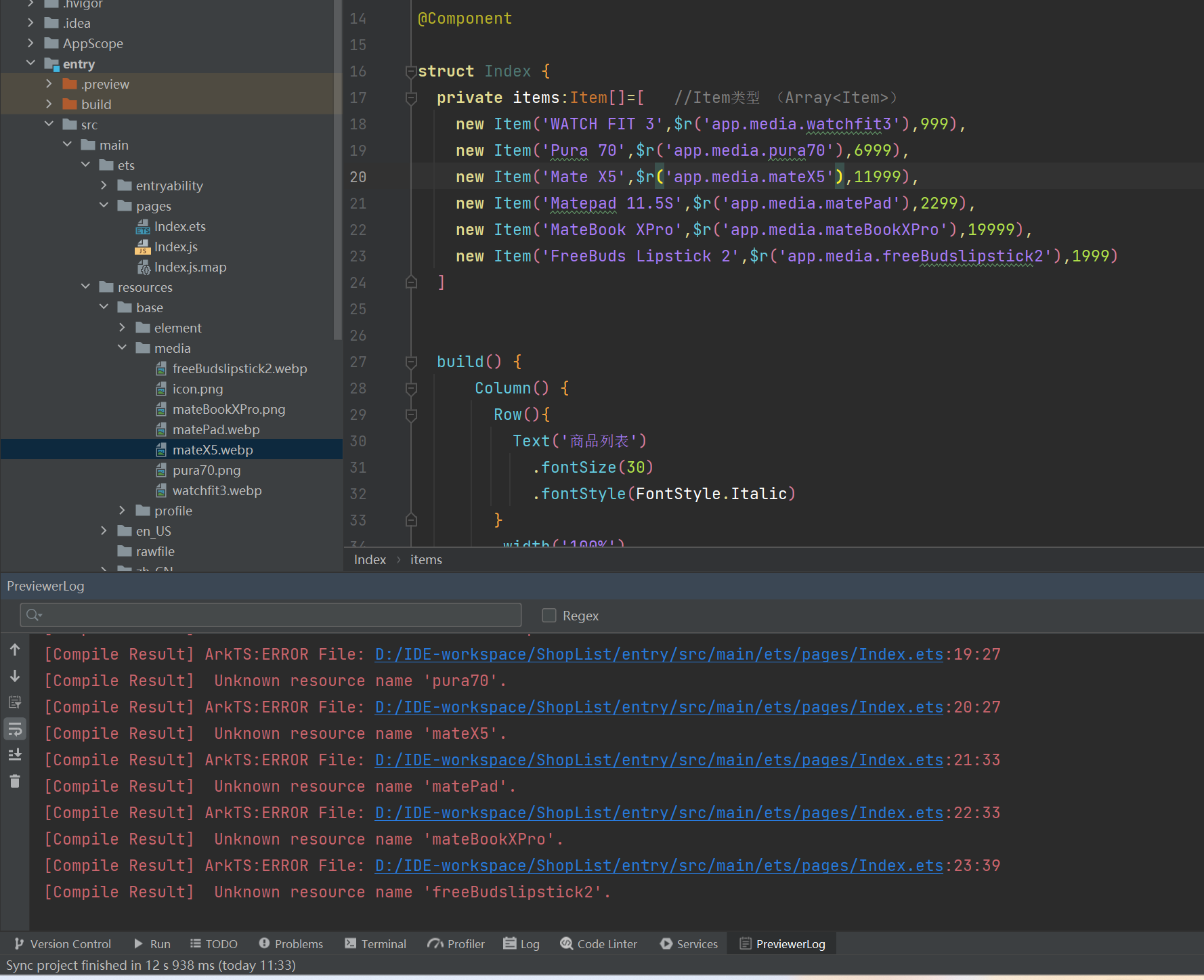This screenshot has height=980, width=1204.
Task: Collapse the resources folder
Action: (85, 286)
